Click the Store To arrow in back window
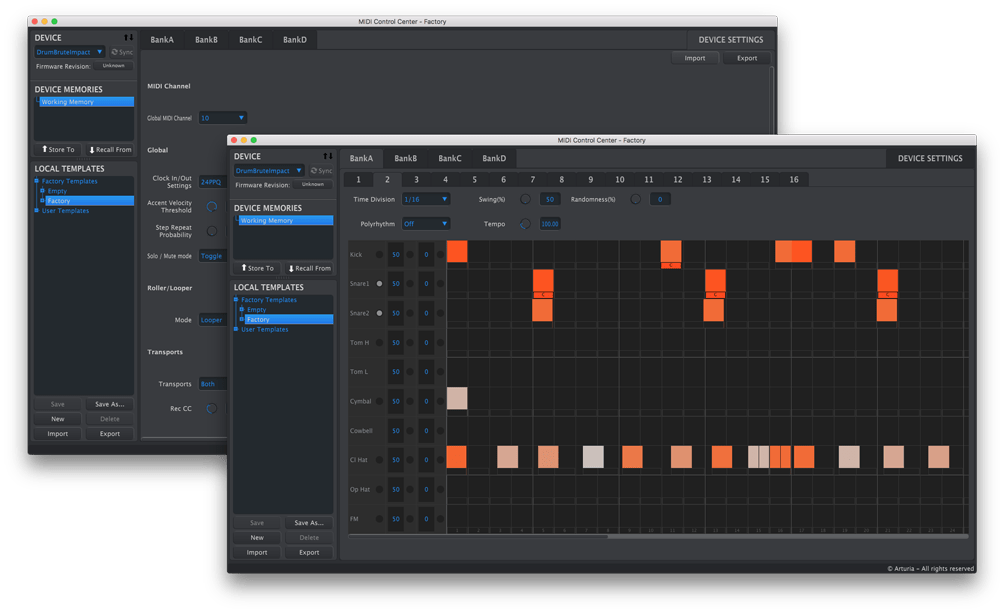The image size is (1000, 609). click(45, 149)
